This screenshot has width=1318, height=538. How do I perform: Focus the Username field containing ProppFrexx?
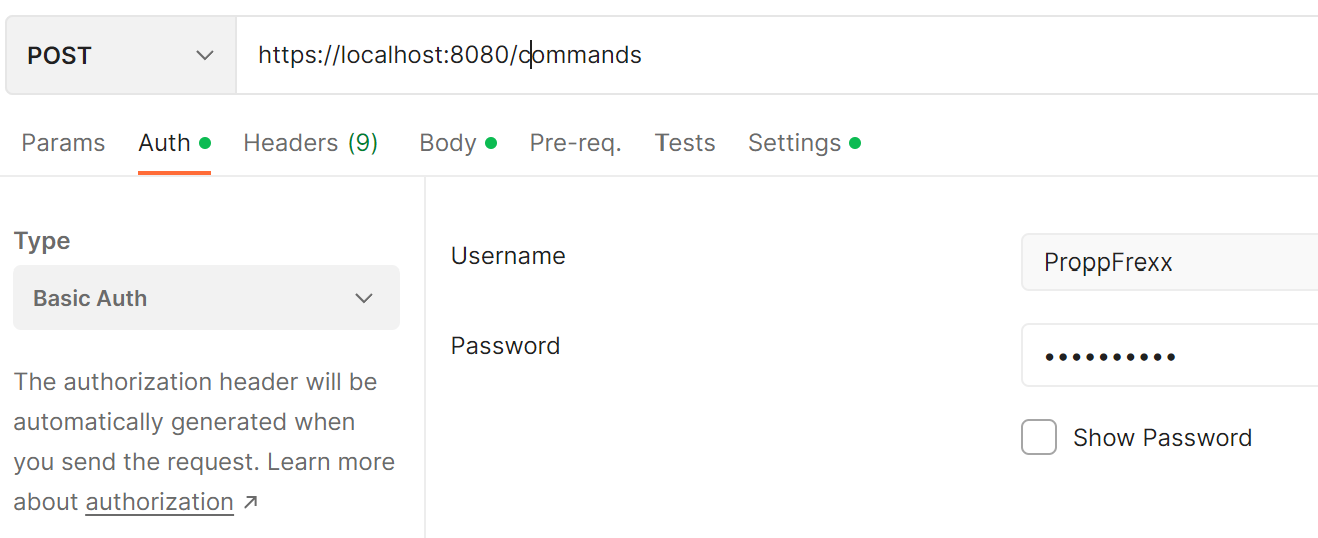pos(1168,262)
